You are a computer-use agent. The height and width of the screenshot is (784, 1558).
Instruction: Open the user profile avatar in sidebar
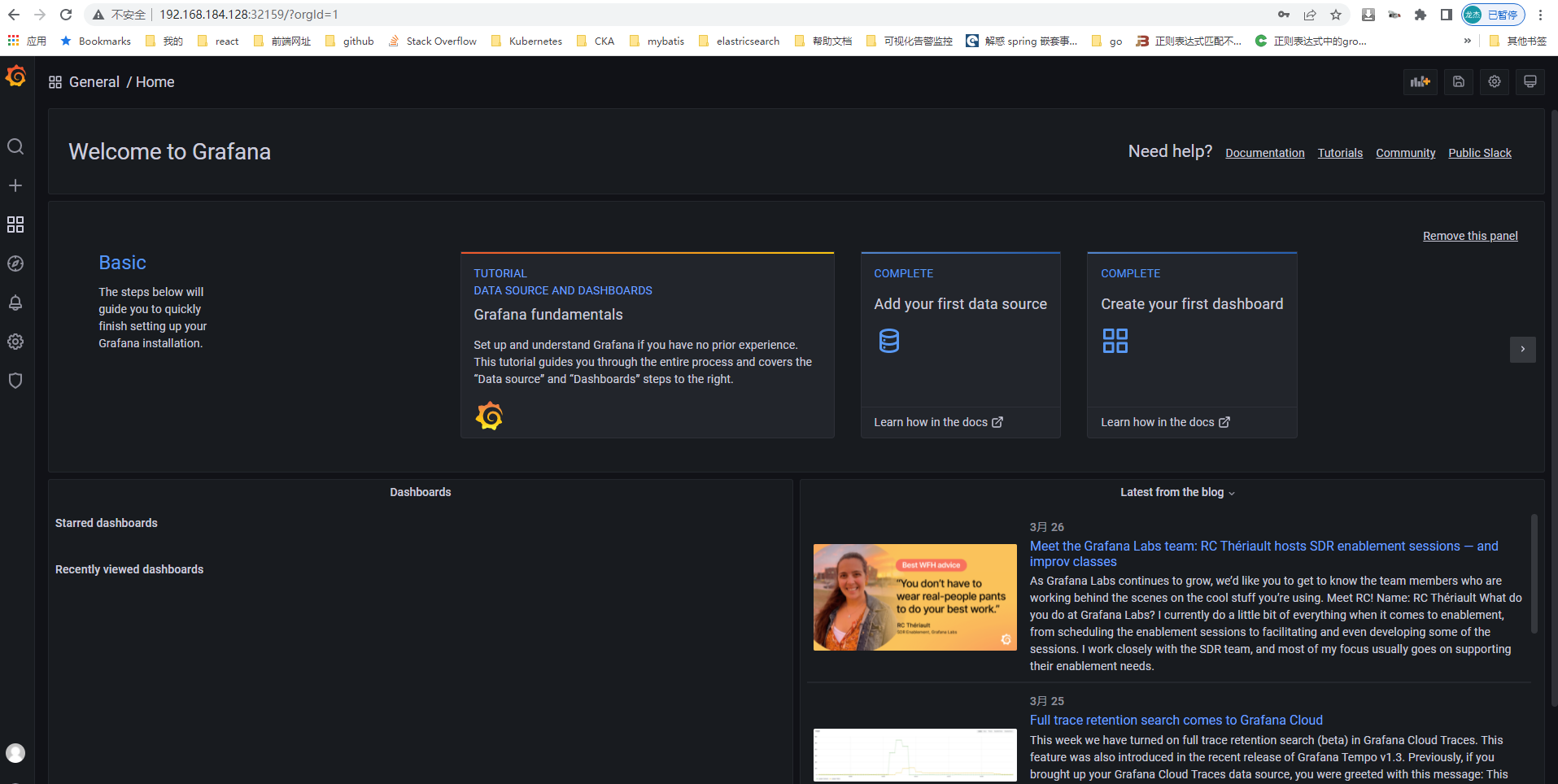tap(15, 753)
